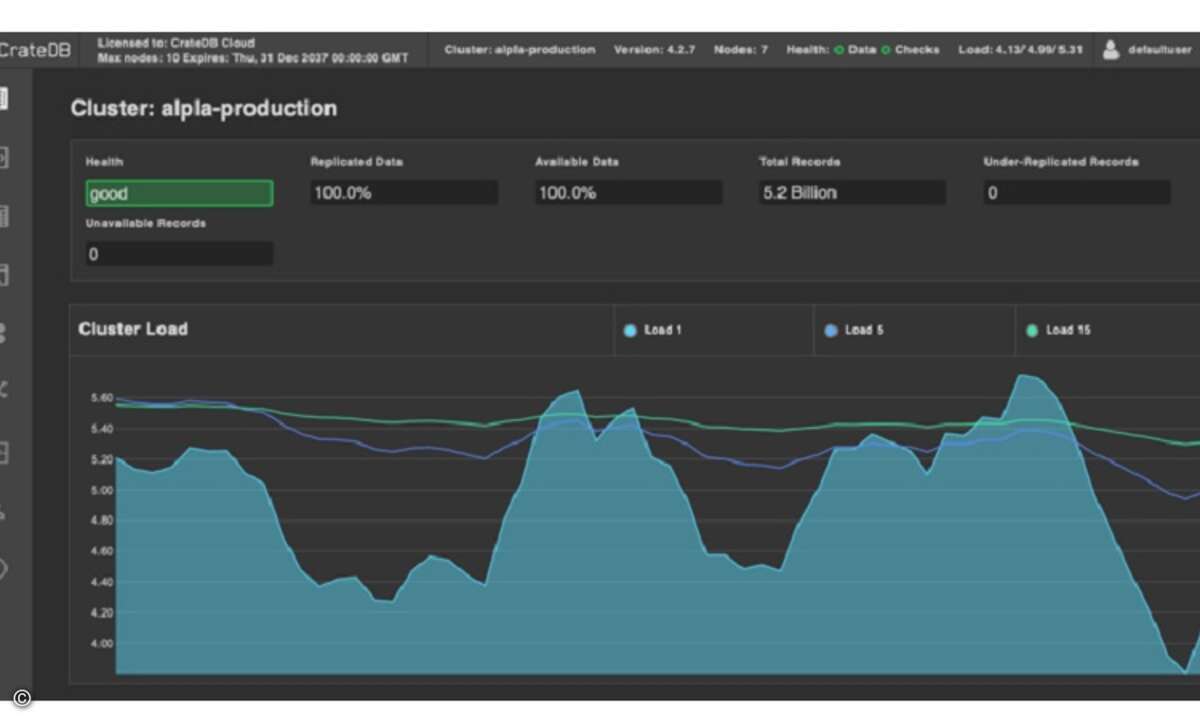Open the Overview icon in left sidebar

click(x=4, y=98)
